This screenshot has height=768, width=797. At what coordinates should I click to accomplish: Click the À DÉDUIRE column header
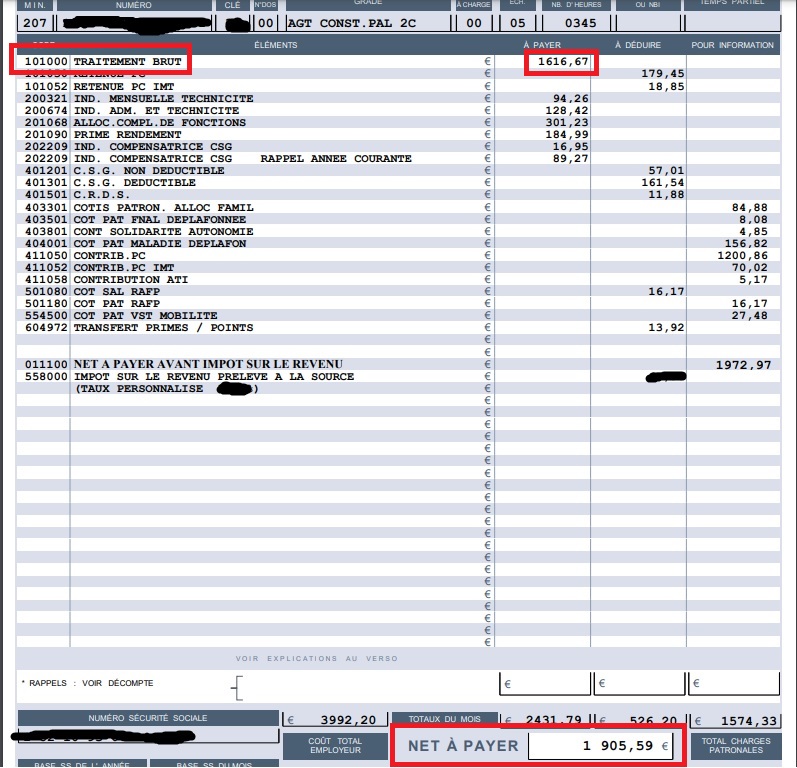pos(637,45)
